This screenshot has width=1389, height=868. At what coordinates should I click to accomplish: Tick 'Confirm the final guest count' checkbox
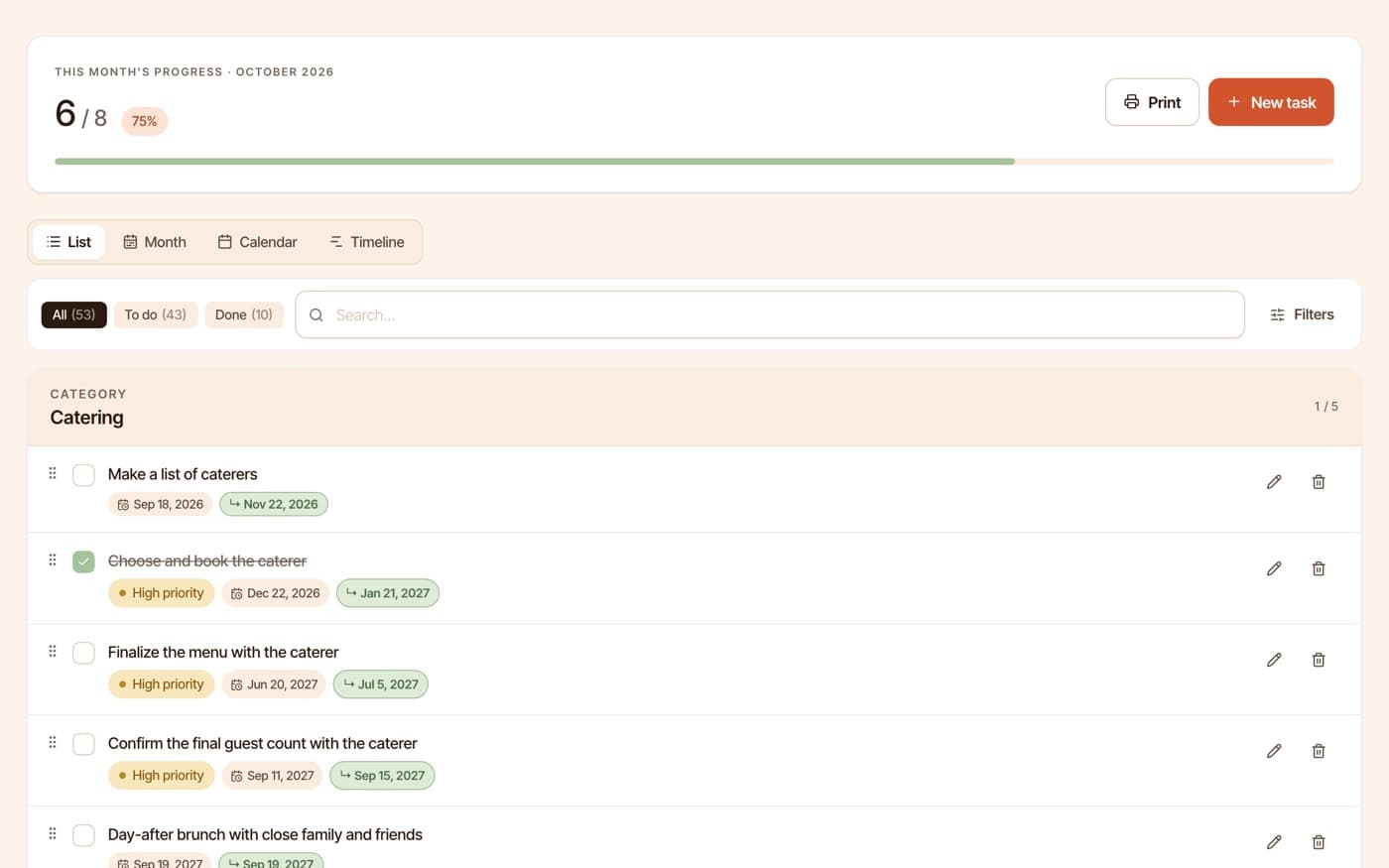point(84,744)
